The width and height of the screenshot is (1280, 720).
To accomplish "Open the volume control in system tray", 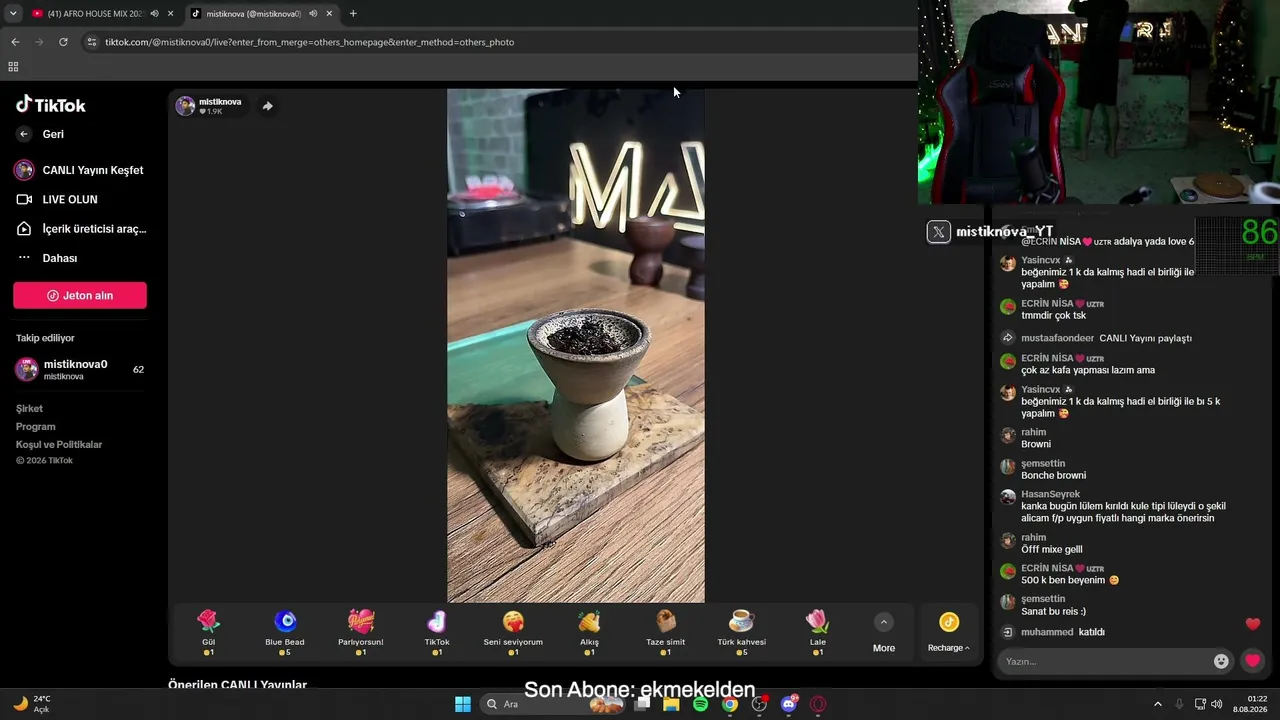I will [1217, 704].
